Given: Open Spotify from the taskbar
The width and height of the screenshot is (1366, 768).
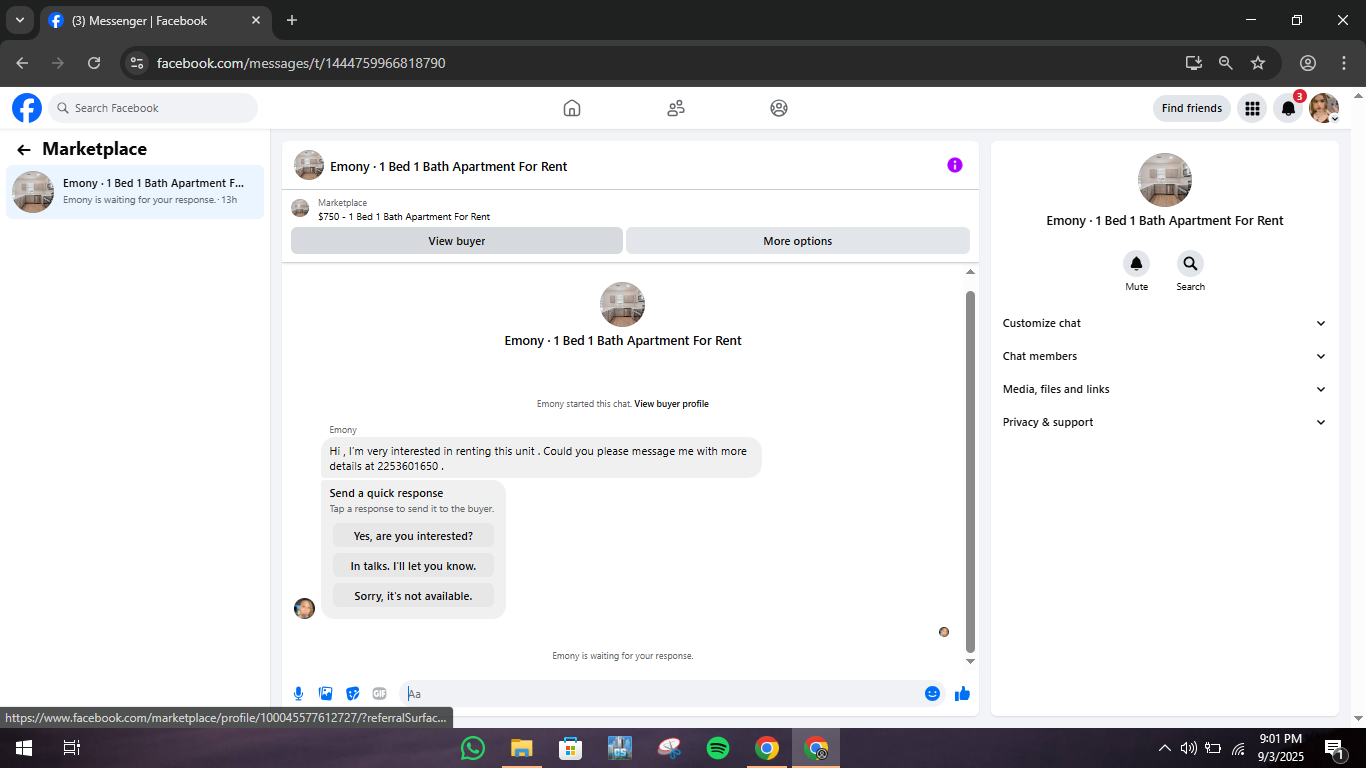Looking at the screenshot, I should tap(718, 748).
